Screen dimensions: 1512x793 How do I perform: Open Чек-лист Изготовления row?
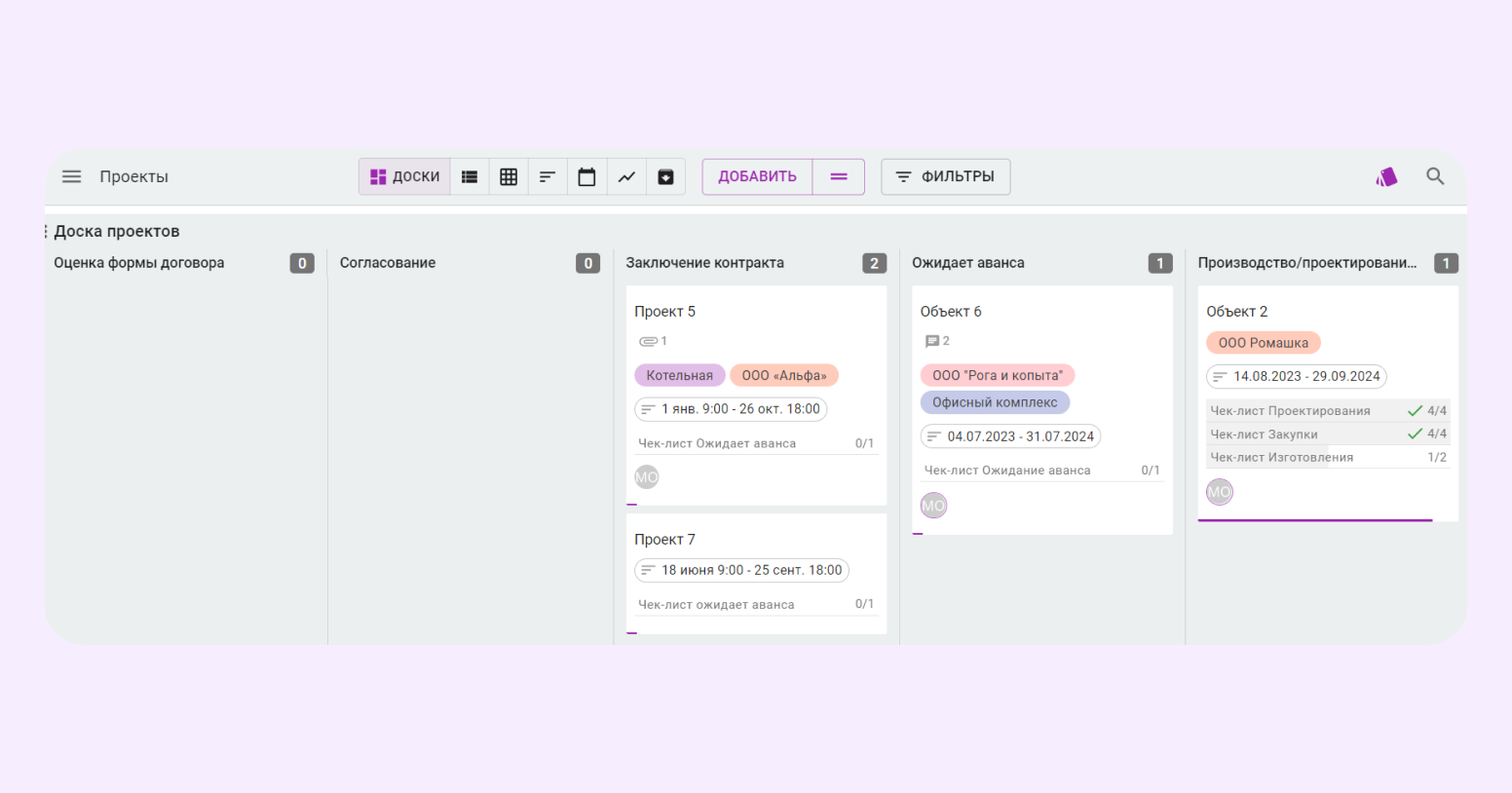click(x=1328, y=457)
